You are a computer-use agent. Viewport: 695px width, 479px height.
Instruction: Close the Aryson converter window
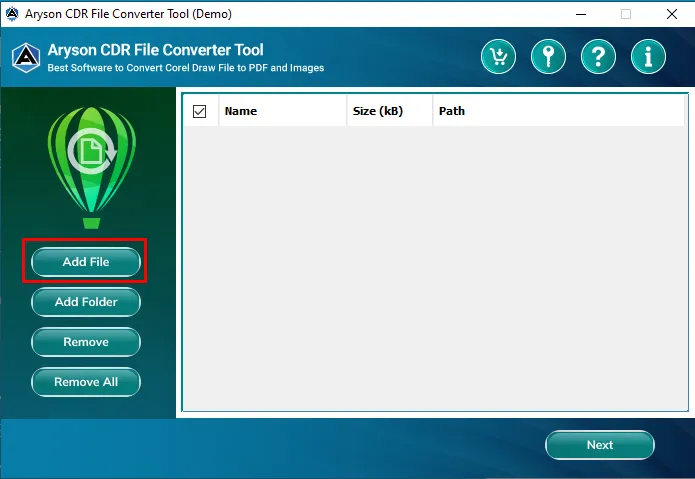[672, 14]
